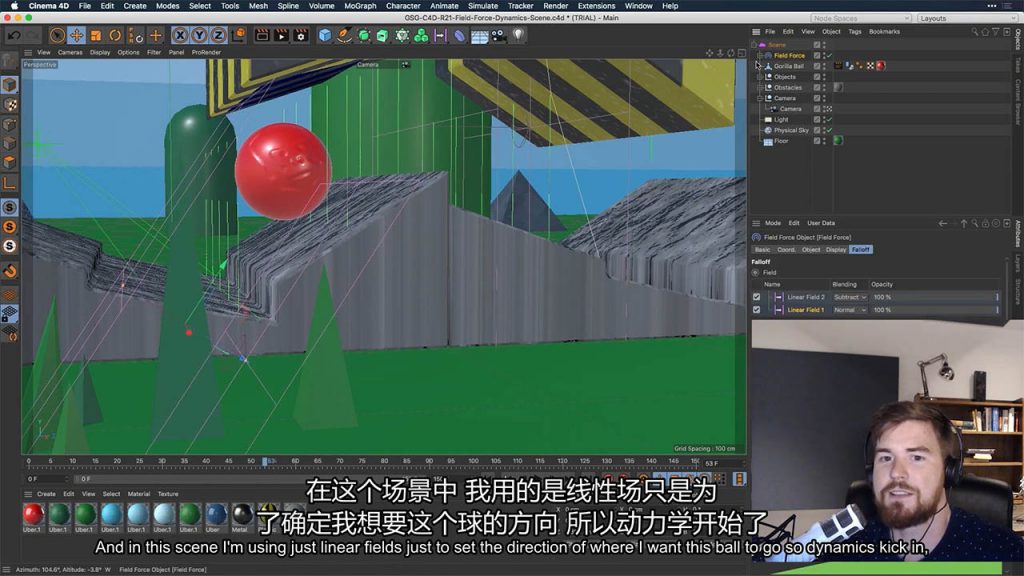1024x576 pixels.
Task: Click the Linear Field 2 opacity slider
Action: tap(935, 297)
